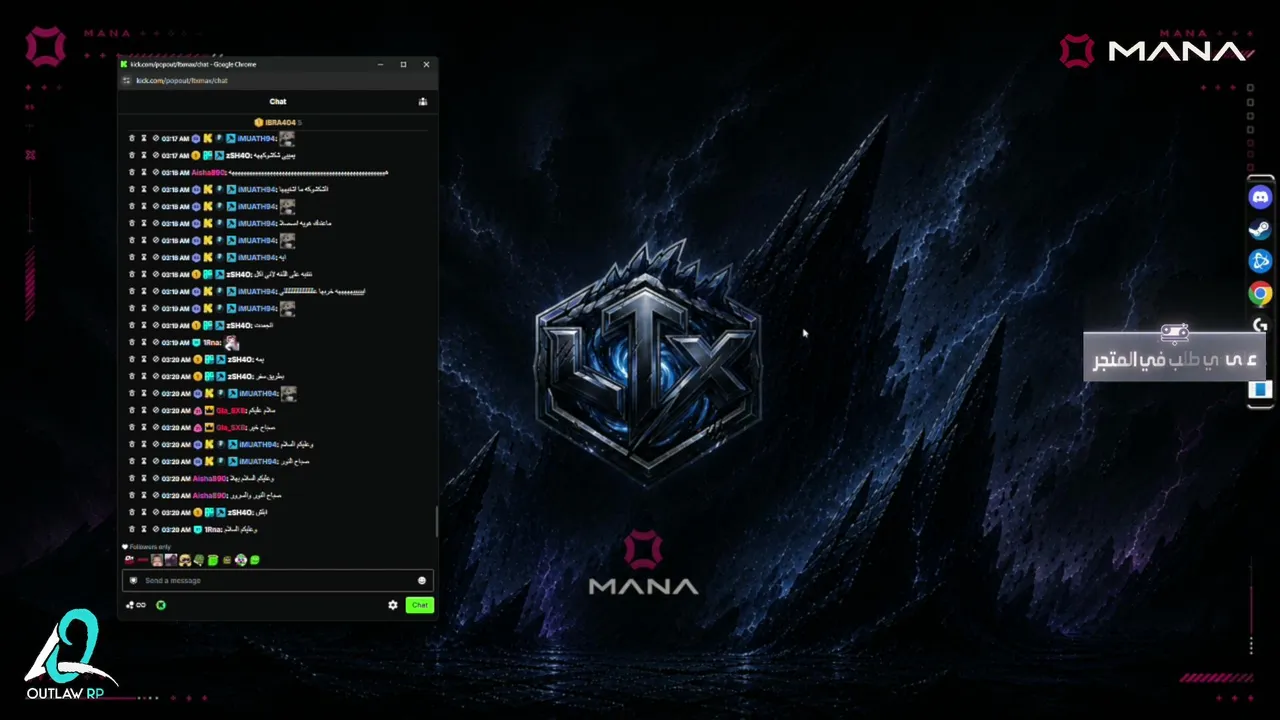Click the shield icon inside message box
The height and width of the screenshot is (720, 1280).
[x=133, y=580]
